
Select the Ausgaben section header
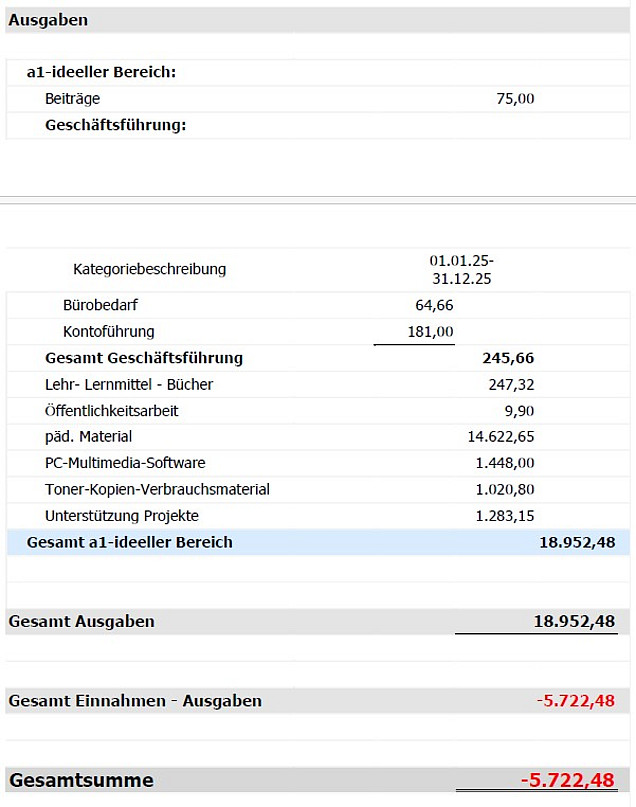point(317,21)
